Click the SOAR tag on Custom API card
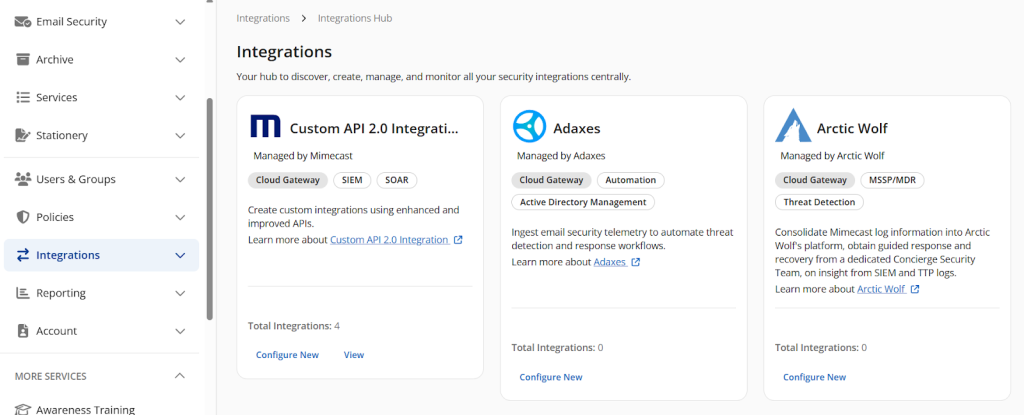Screen dimensions: 1024x415 397,180
